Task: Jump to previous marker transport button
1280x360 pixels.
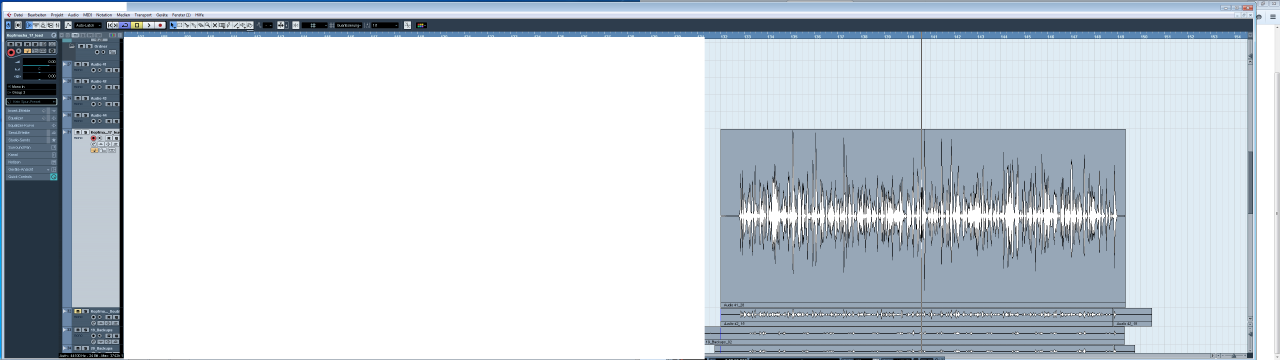Action: (x=110, y=25)
